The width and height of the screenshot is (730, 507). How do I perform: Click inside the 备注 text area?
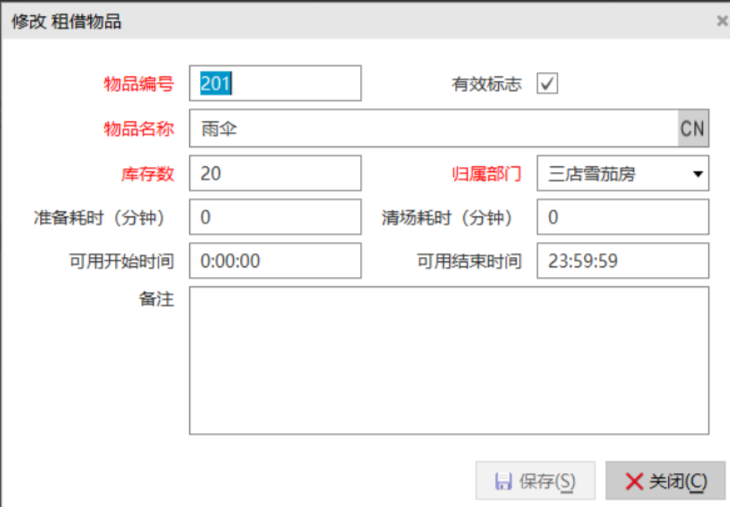click(449, 360)
